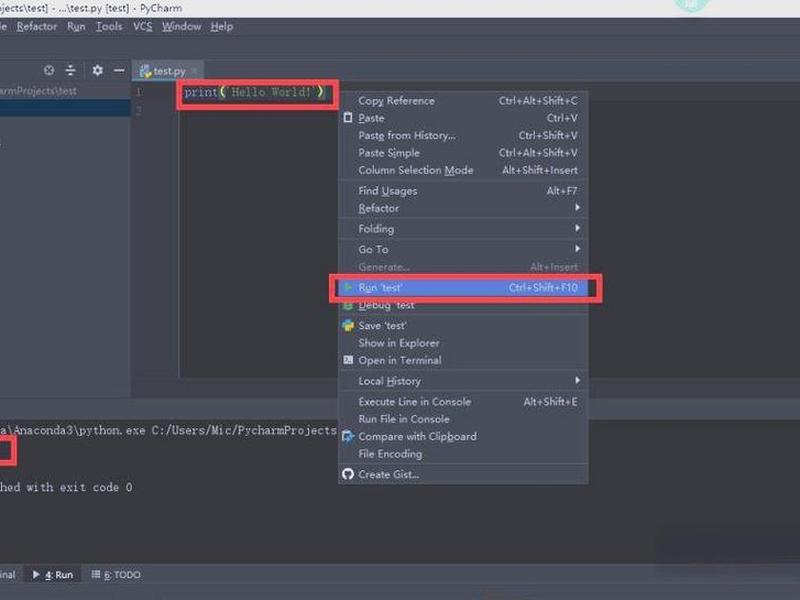Click the terminal icon beside Open in Terminal
Image resolution: width=800 pixels, height=600 pixels.
pyautogui.click(x=348, y=360)
